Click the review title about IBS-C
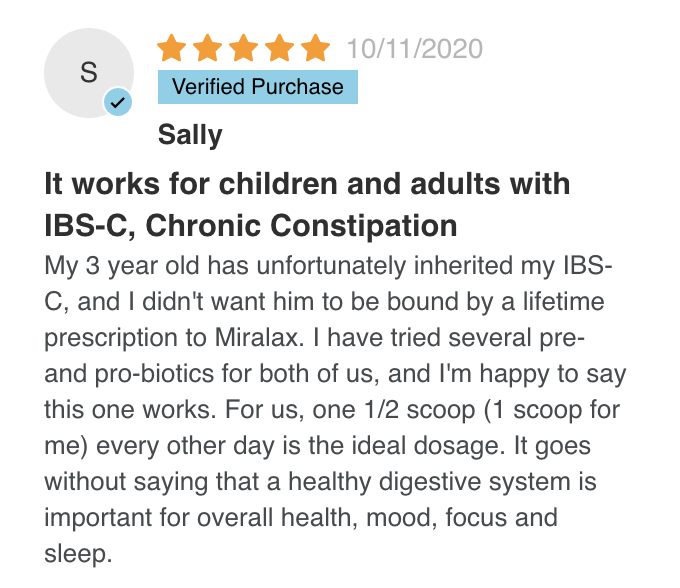Image resolution: width=680 pixels, height=588 pixels. point(307,205)
